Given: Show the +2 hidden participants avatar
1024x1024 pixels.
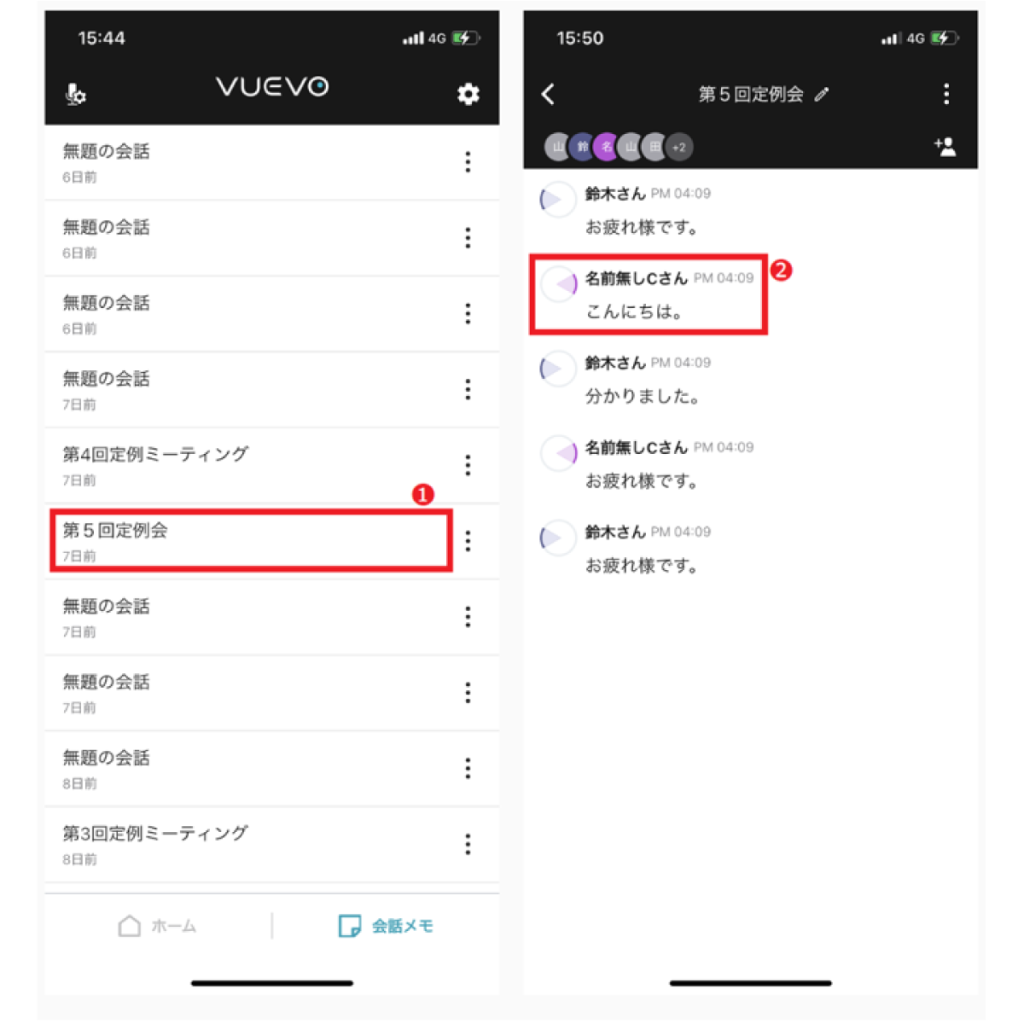Looking at the screenshot, I should pyautogui.click(x=679, y=148).
